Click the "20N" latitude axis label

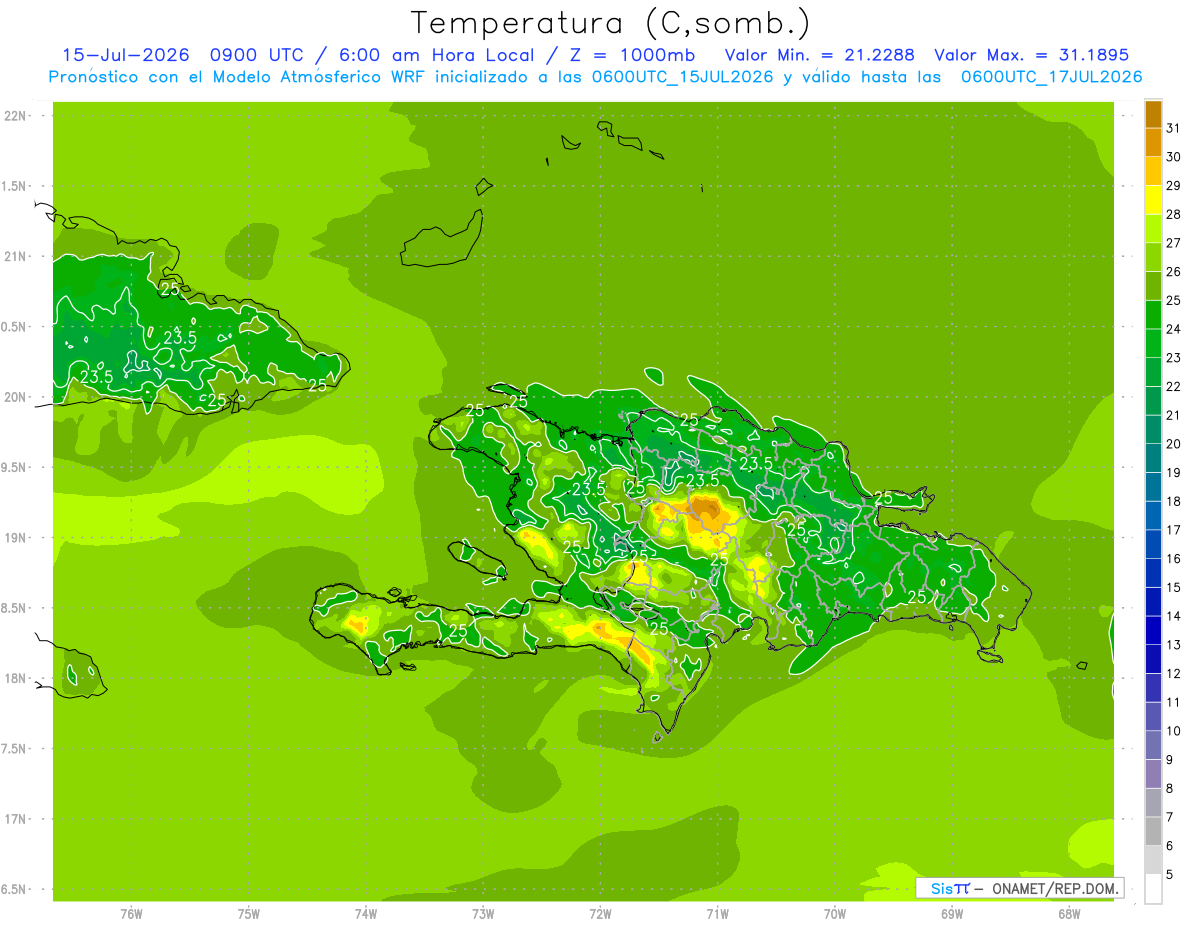(x=14, y=397)
